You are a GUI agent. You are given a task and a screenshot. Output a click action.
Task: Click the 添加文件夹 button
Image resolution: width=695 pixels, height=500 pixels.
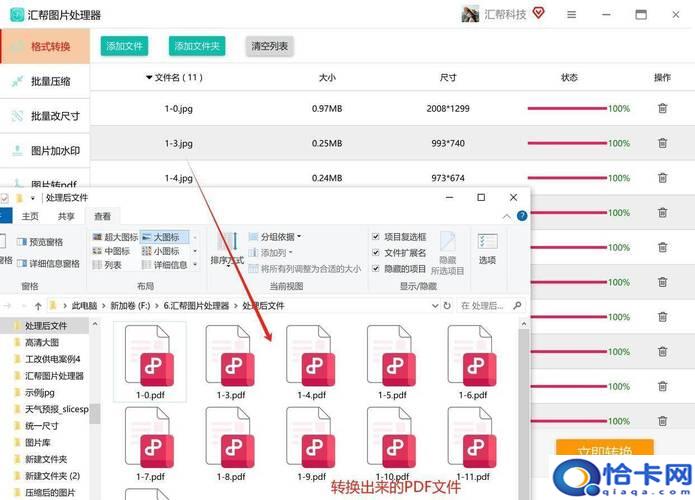click(197, 46)
